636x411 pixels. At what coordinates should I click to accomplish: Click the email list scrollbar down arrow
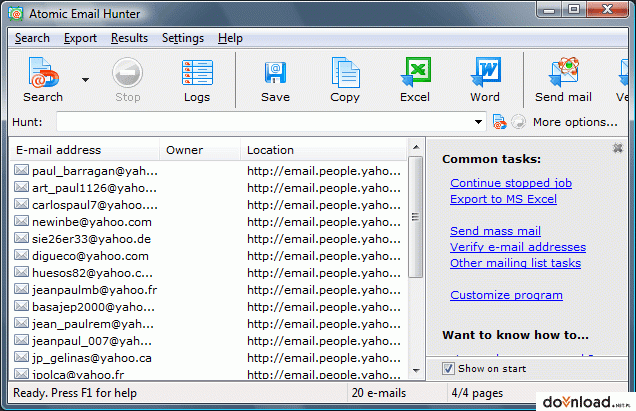coord(416,370)
